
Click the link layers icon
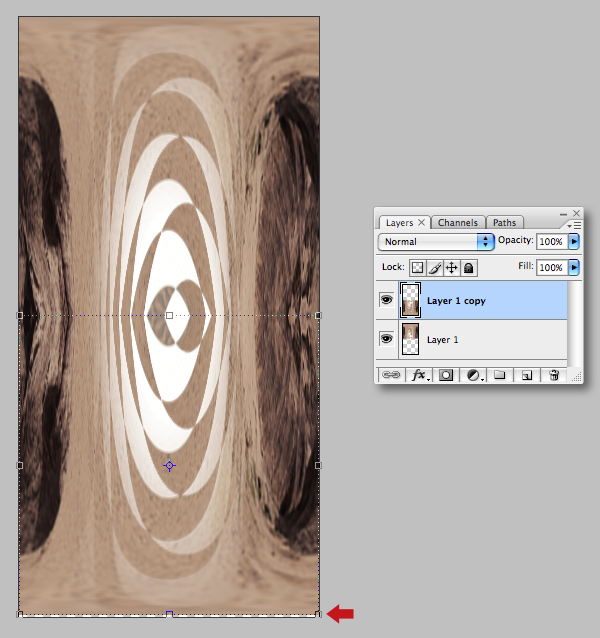point(391,375)
